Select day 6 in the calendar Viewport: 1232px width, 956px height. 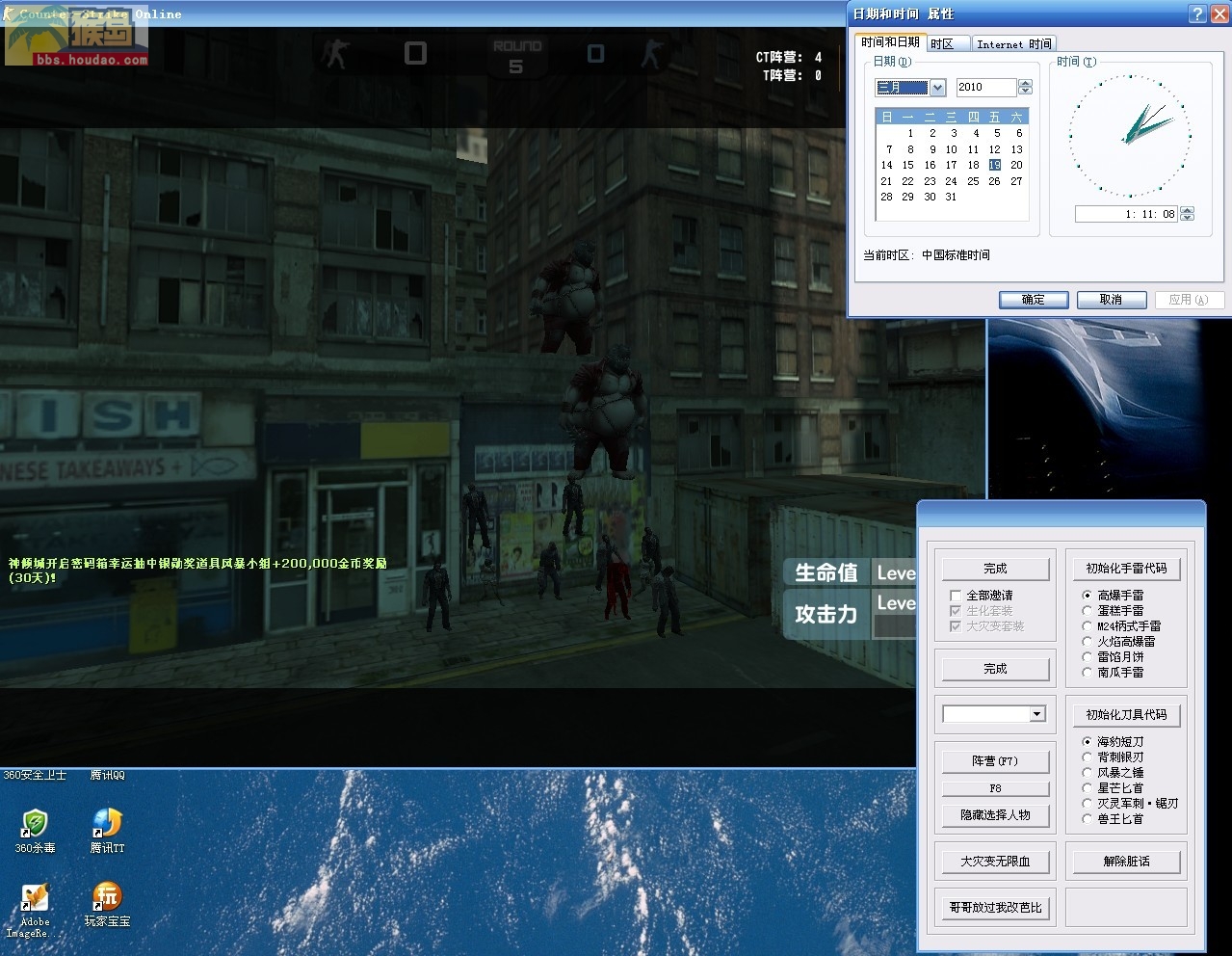coord(1018,134)
